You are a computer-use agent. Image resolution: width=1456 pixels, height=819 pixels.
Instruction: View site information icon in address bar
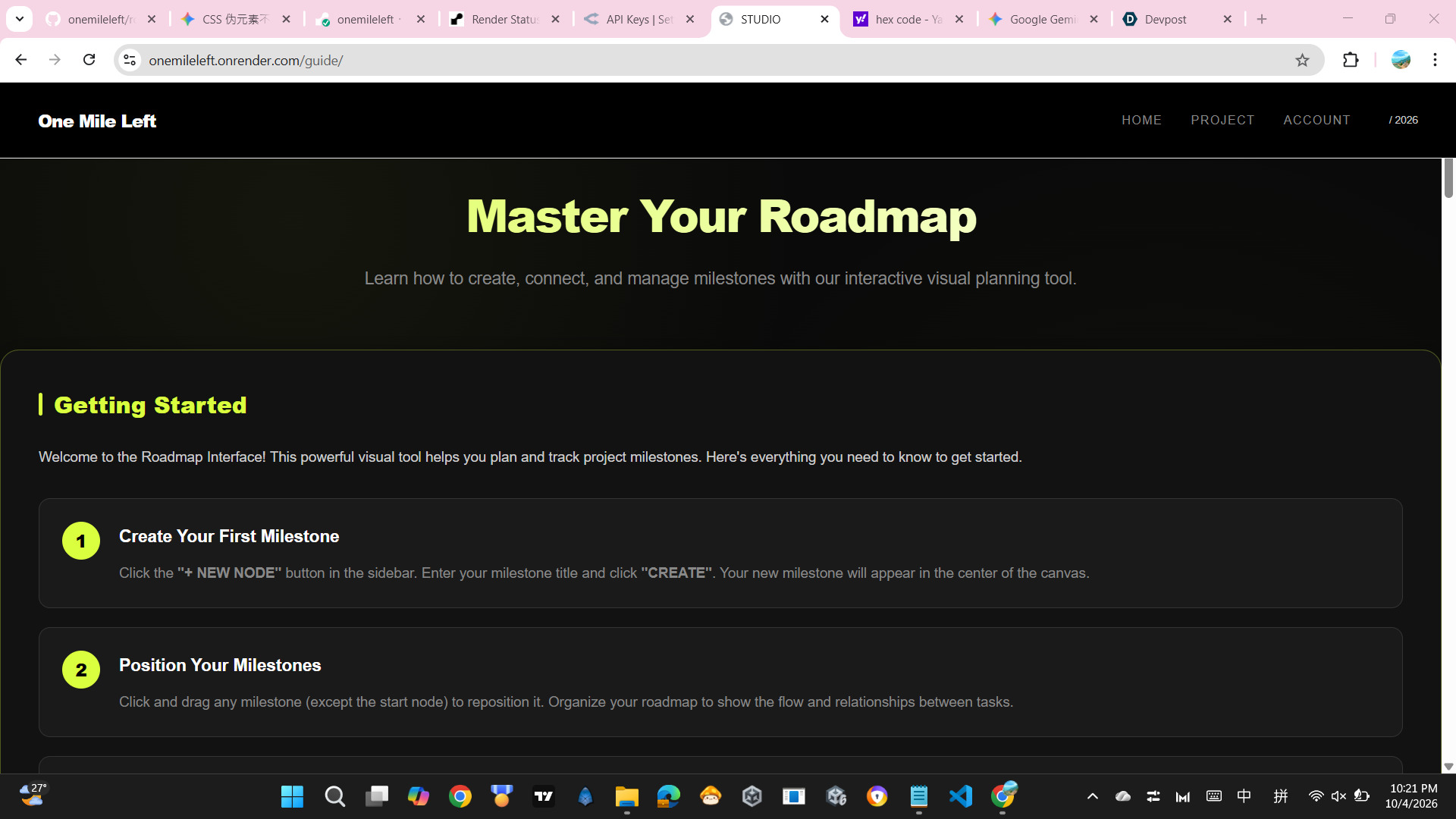pos(130,60)
